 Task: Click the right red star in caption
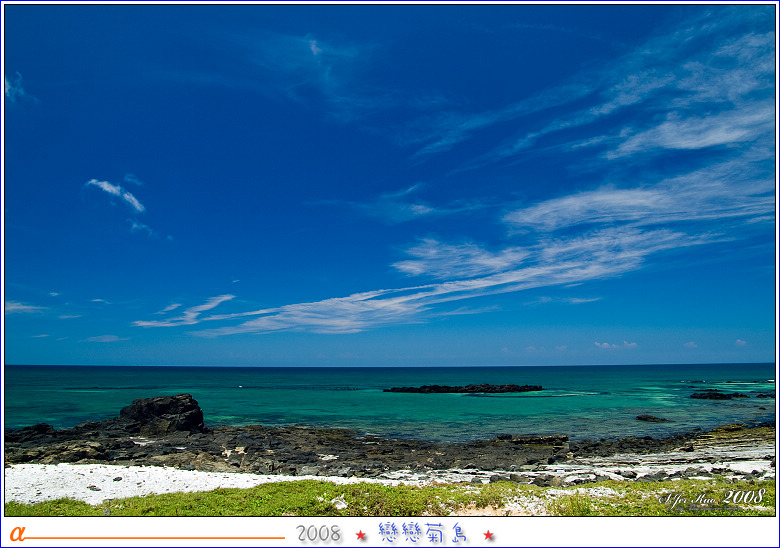[488, 535]
